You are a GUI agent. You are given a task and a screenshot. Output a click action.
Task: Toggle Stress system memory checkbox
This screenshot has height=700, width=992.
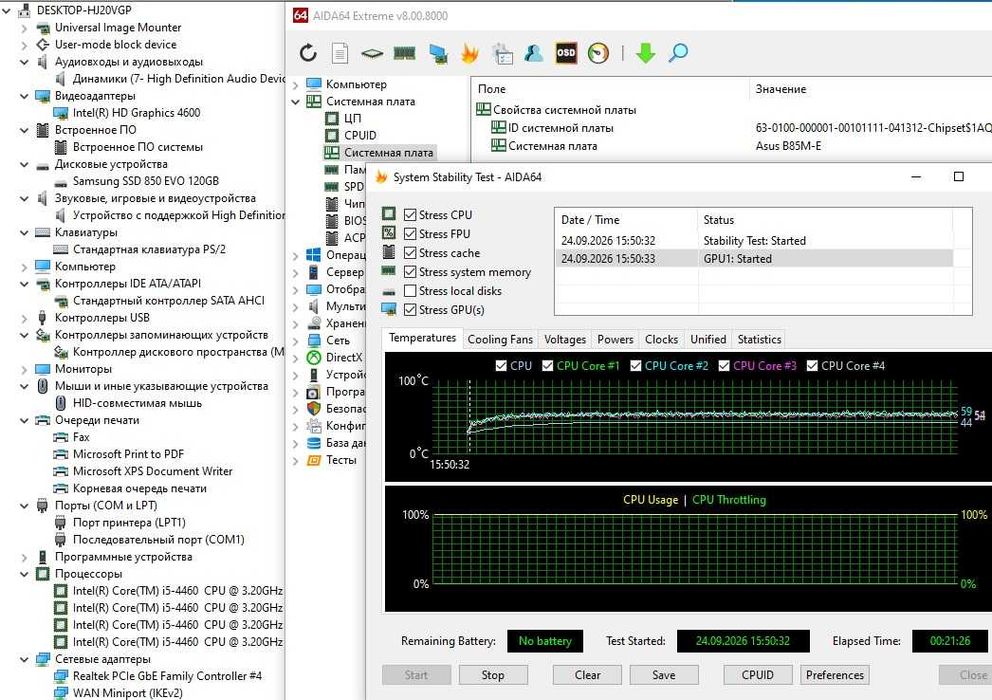click(x=410, y=272)
